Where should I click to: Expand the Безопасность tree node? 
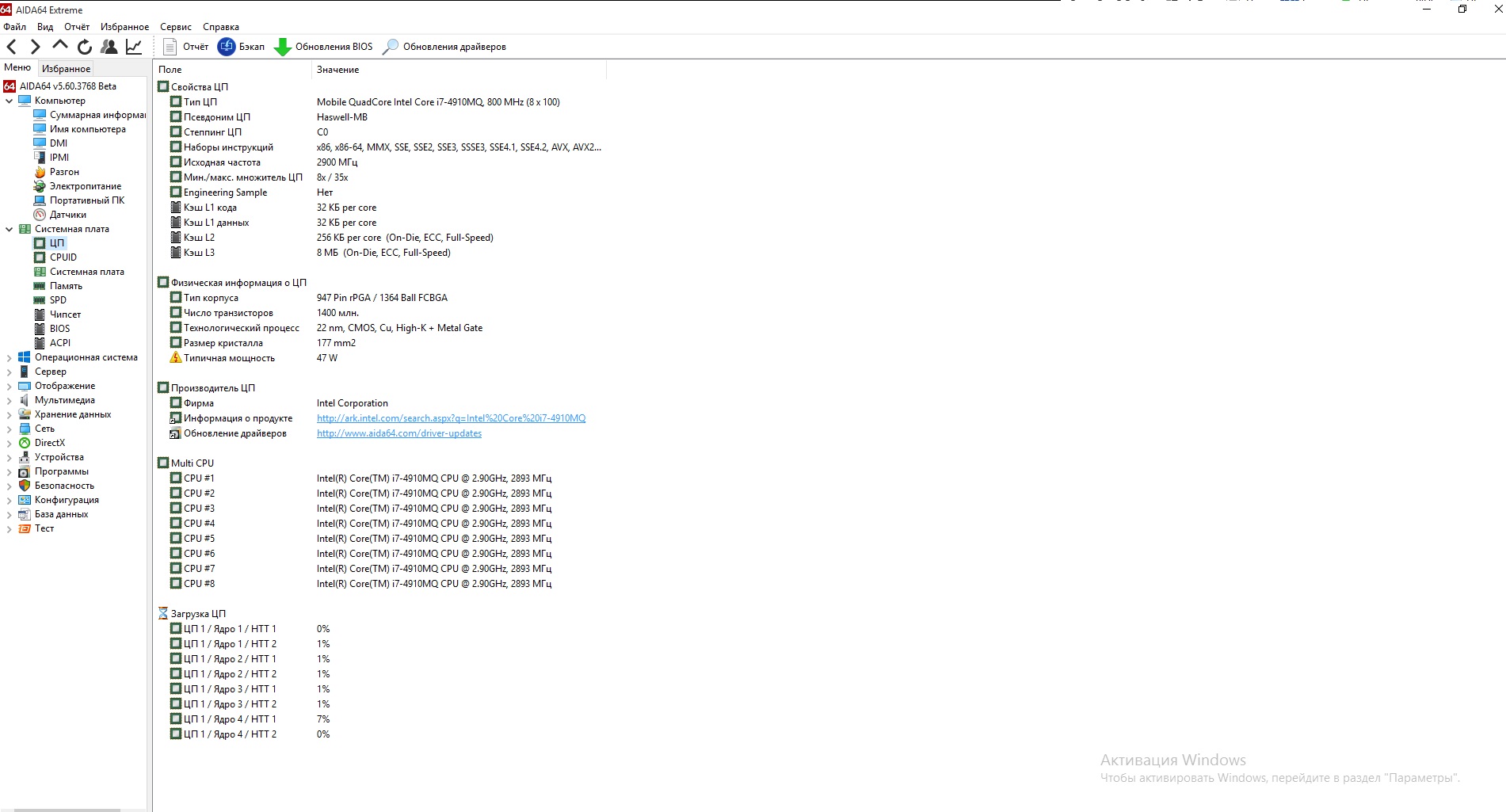pos(10,486)
